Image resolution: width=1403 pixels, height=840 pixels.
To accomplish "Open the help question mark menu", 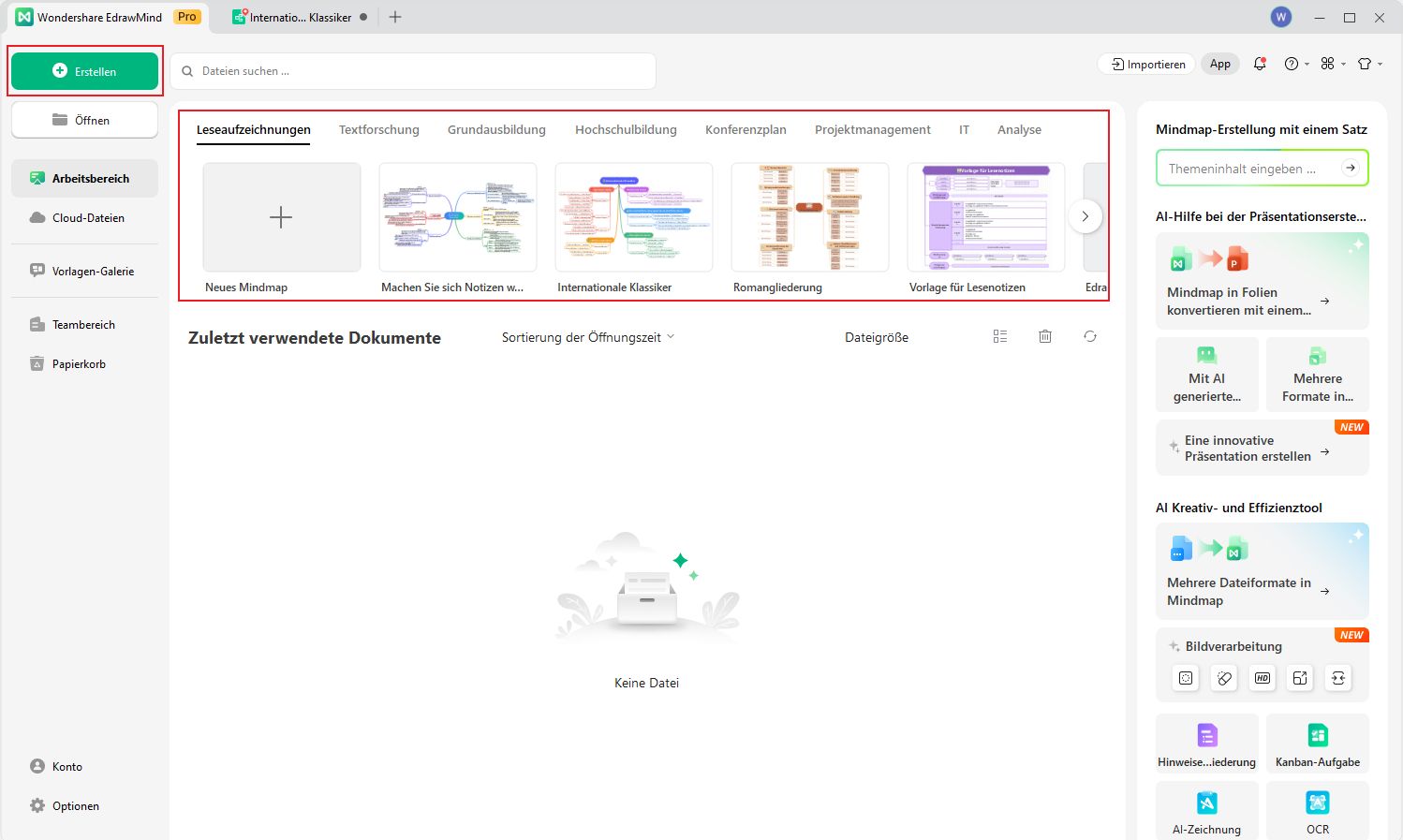I will pyautogui.click(x=1292, y=64).
